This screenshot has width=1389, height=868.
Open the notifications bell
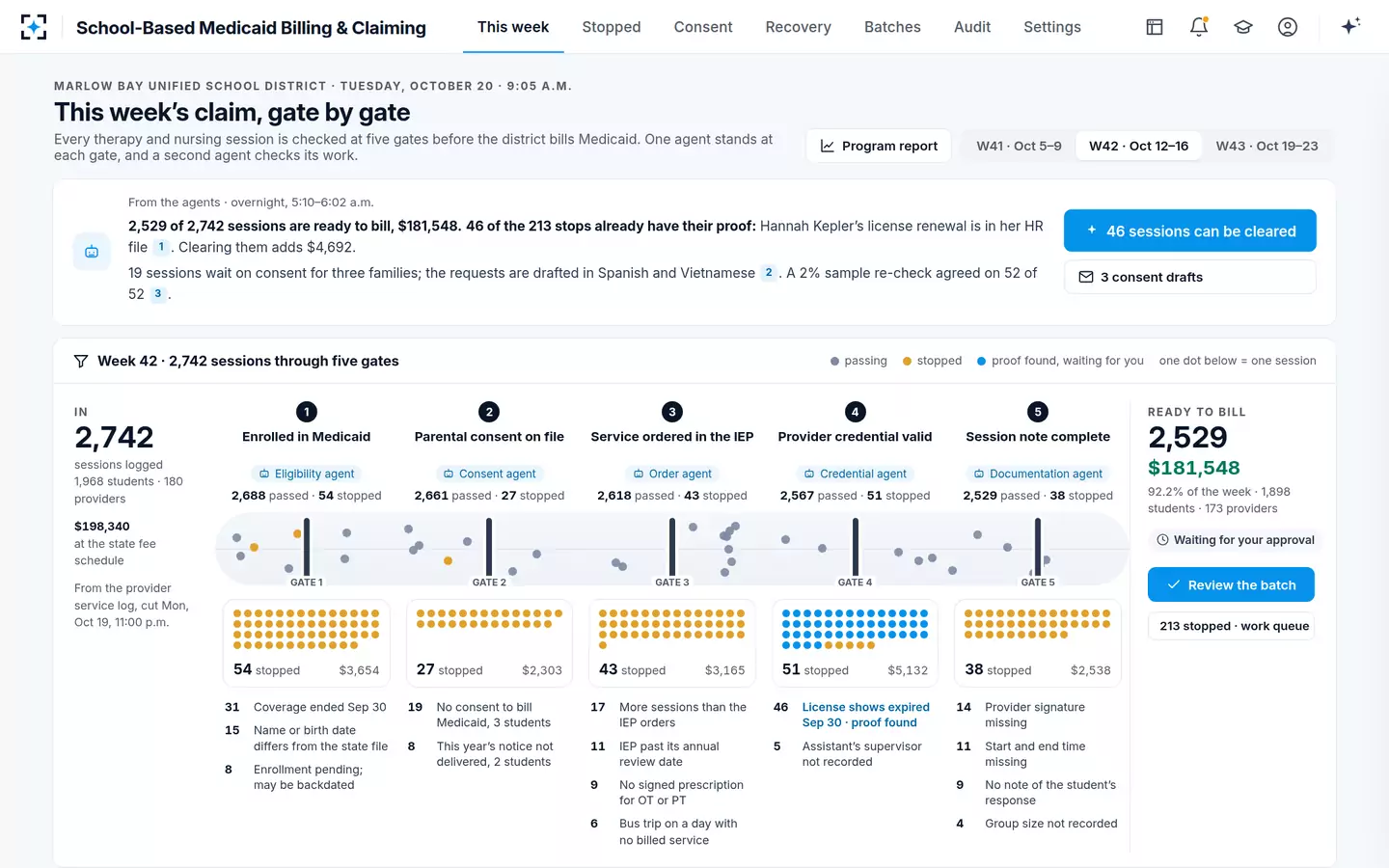[x=1199, y=27]
